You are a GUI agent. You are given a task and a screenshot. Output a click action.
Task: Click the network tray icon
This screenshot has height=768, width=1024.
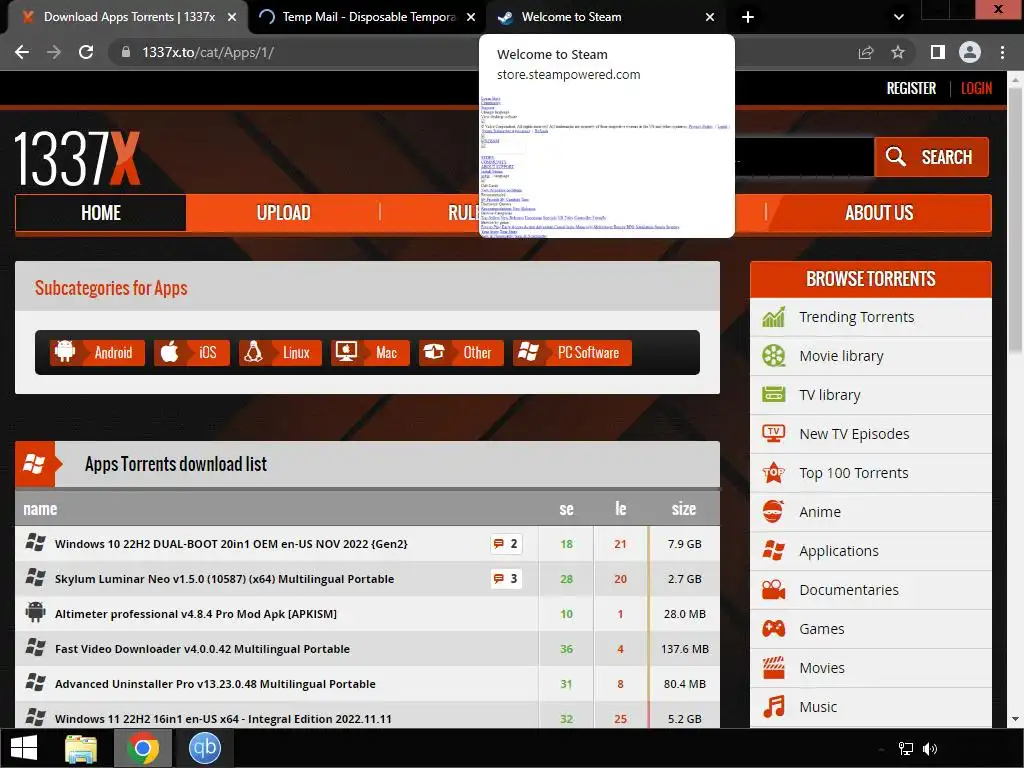pyautogui.click(x=906, y=749)
